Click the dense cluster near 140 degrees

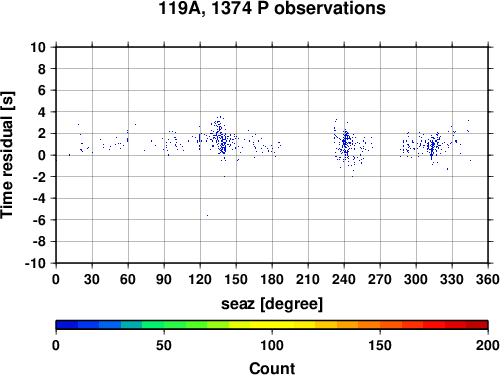click(221, 139)
